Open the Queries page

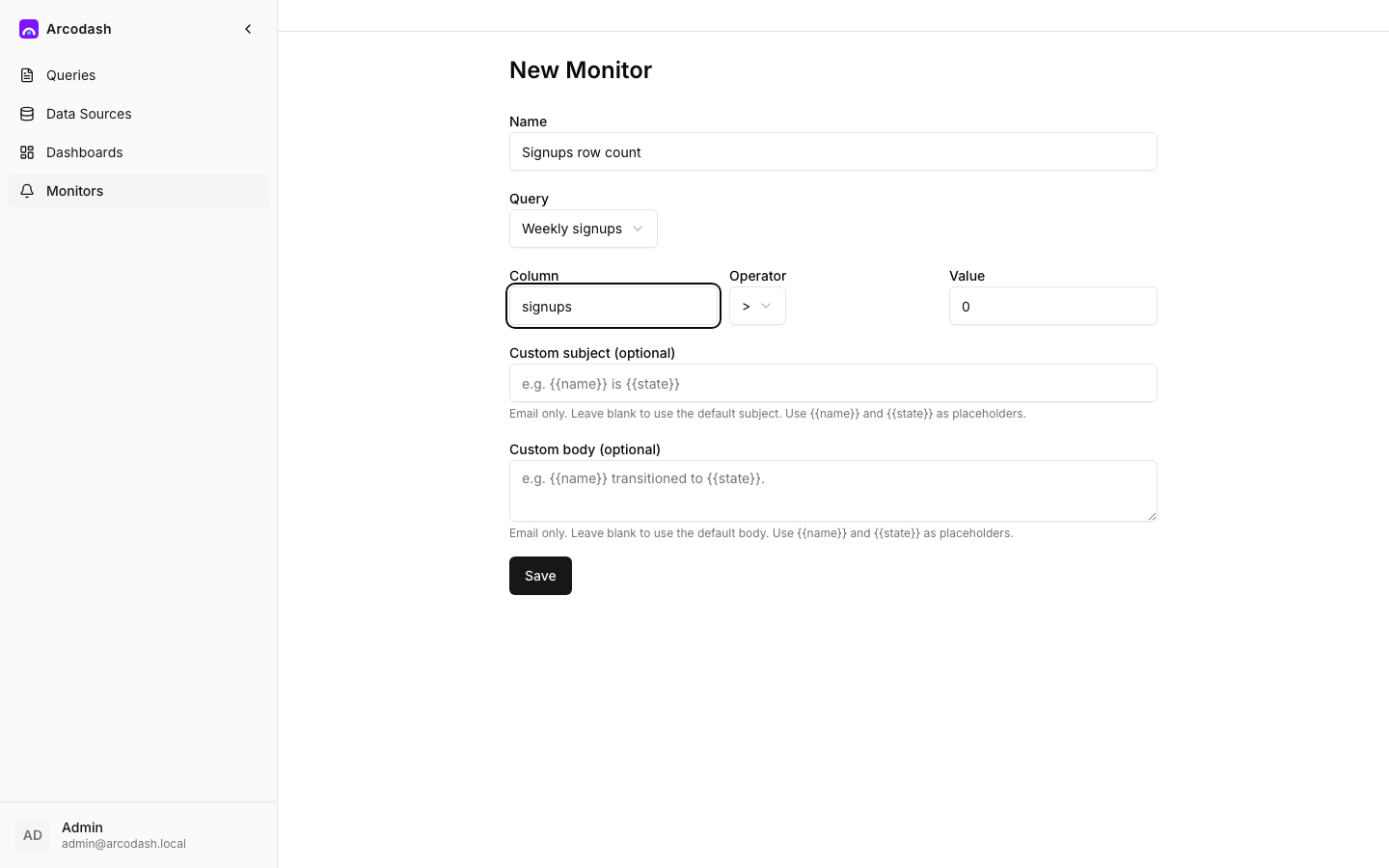pos(138,75)
